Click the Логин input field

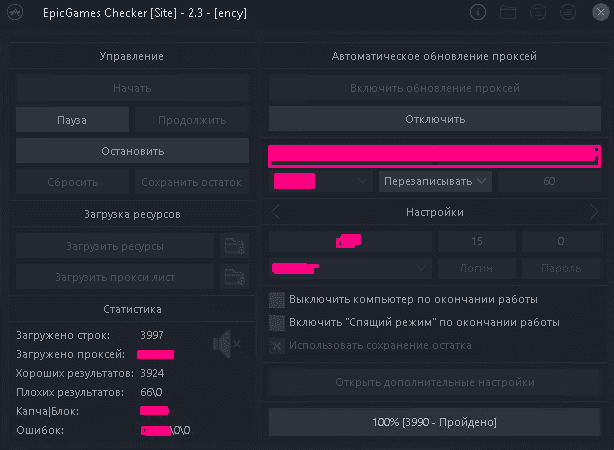click(x=477, y=268)
